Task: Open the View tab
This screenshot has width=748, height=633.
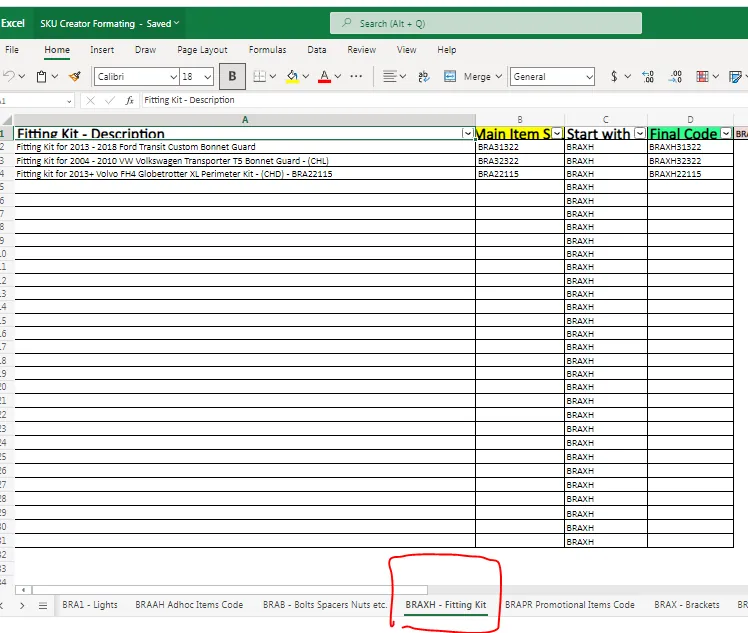Action: [x=406, y=50]
